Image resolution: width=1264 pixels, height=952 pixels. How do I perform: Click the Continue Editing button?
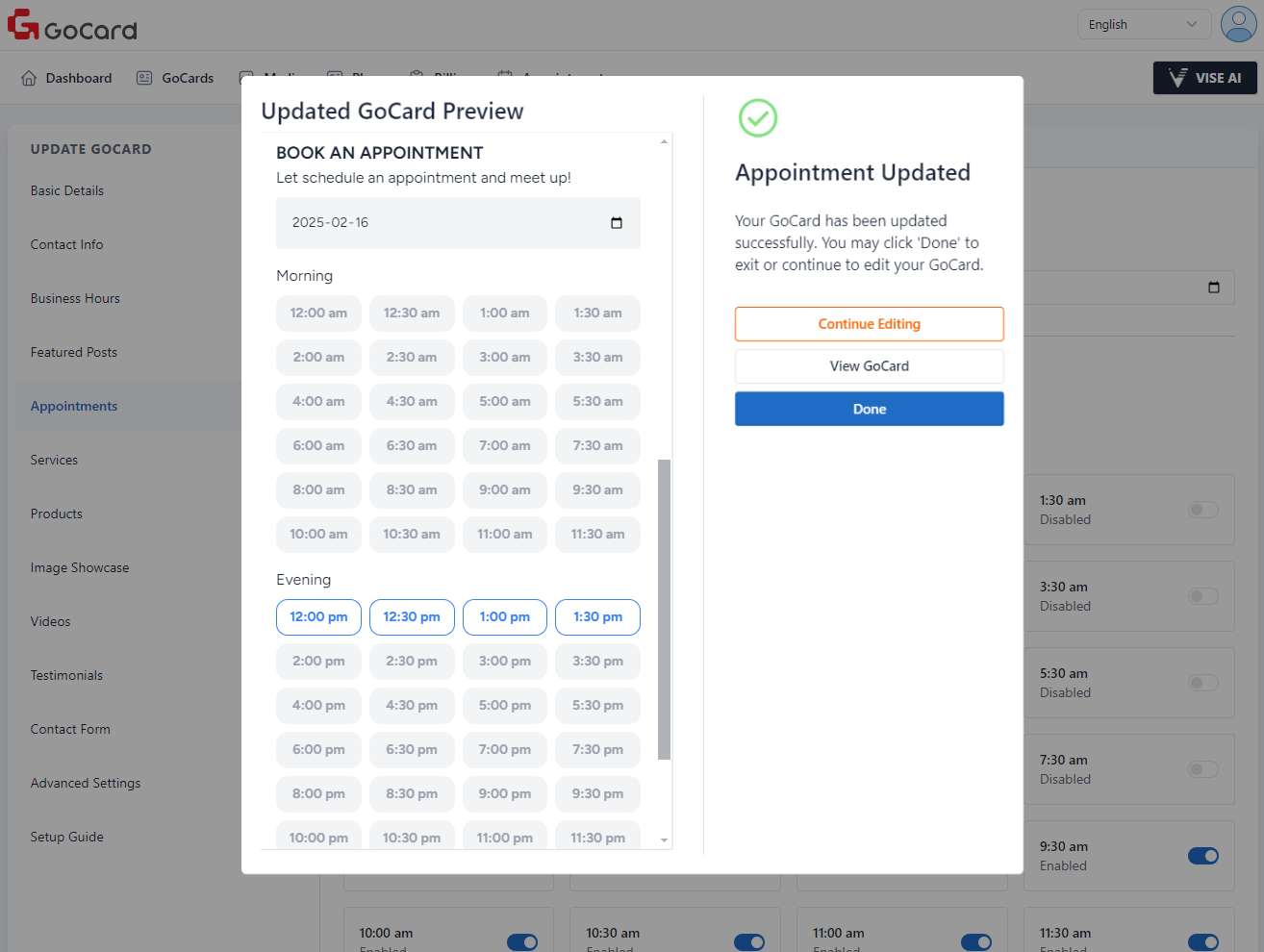[x=869, y=324]
